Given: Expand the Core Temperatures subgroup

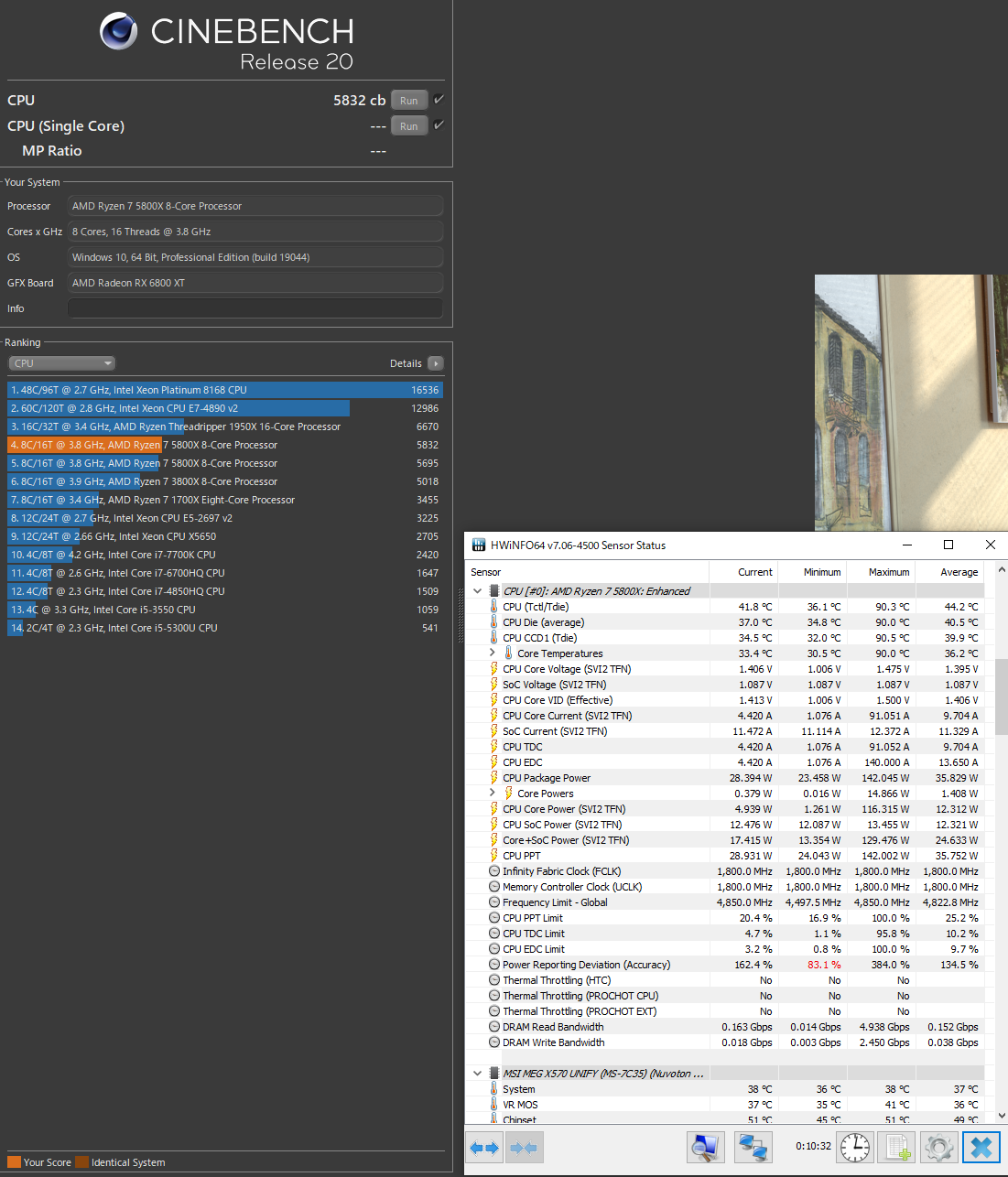Looking at the screenshot, I should [493, 653].
